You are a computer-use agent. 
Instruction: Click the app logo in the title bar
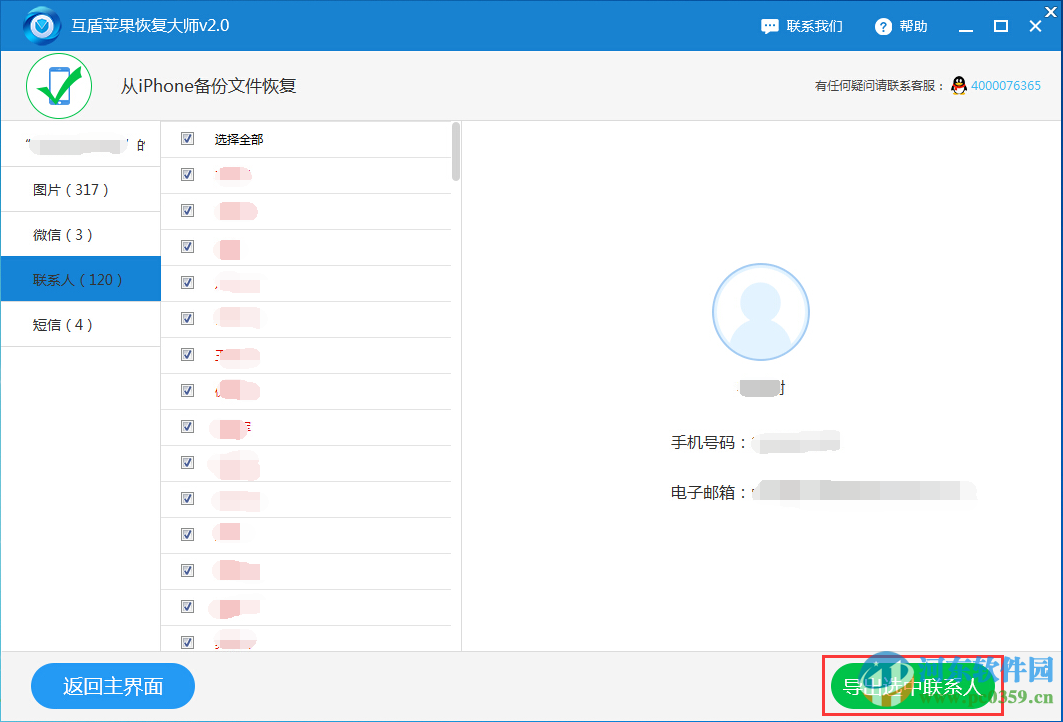tap(40, 25)
